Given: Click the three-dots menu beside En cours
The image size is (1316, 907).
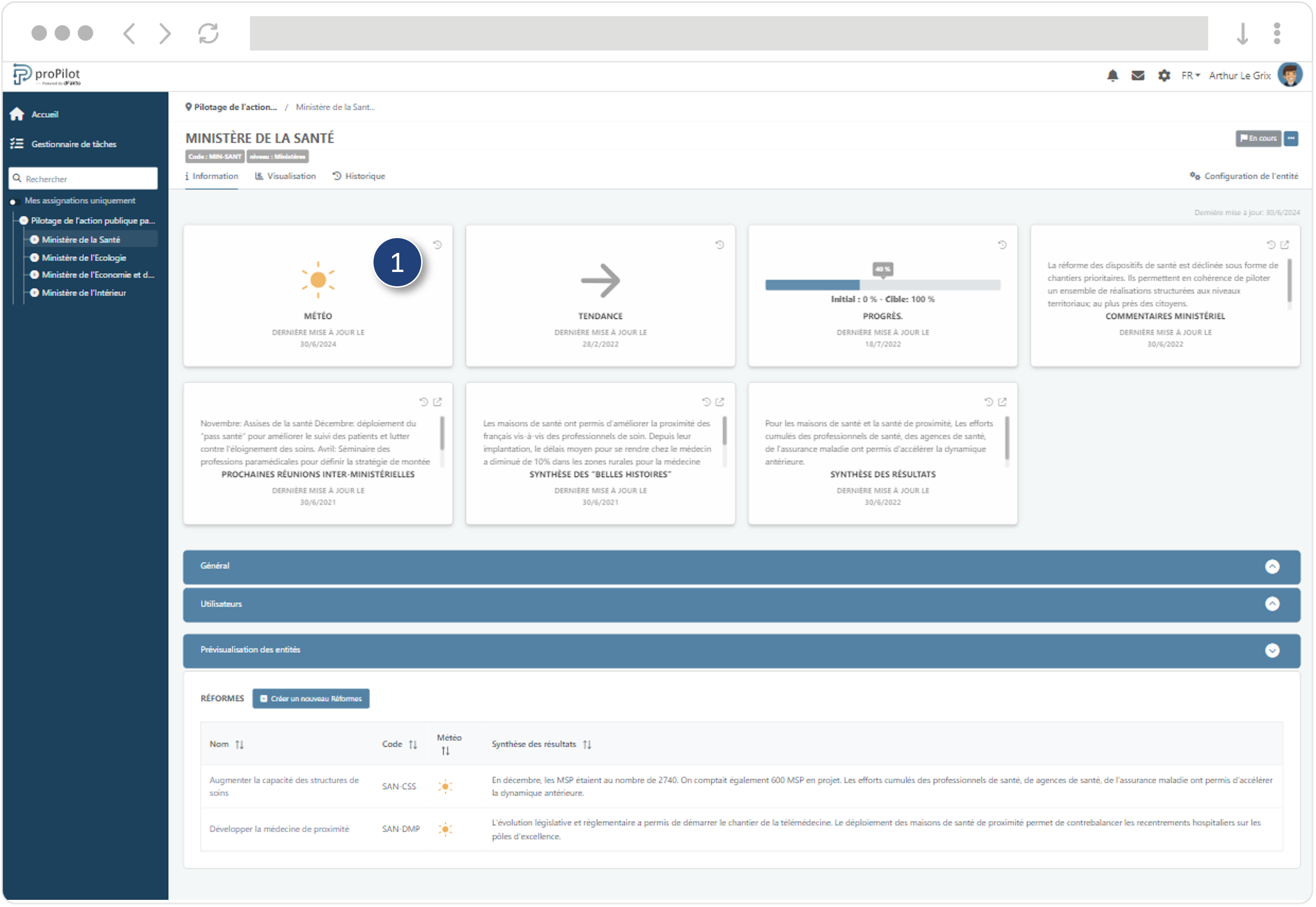Looking at the screenshot, I should [1291, 138].
